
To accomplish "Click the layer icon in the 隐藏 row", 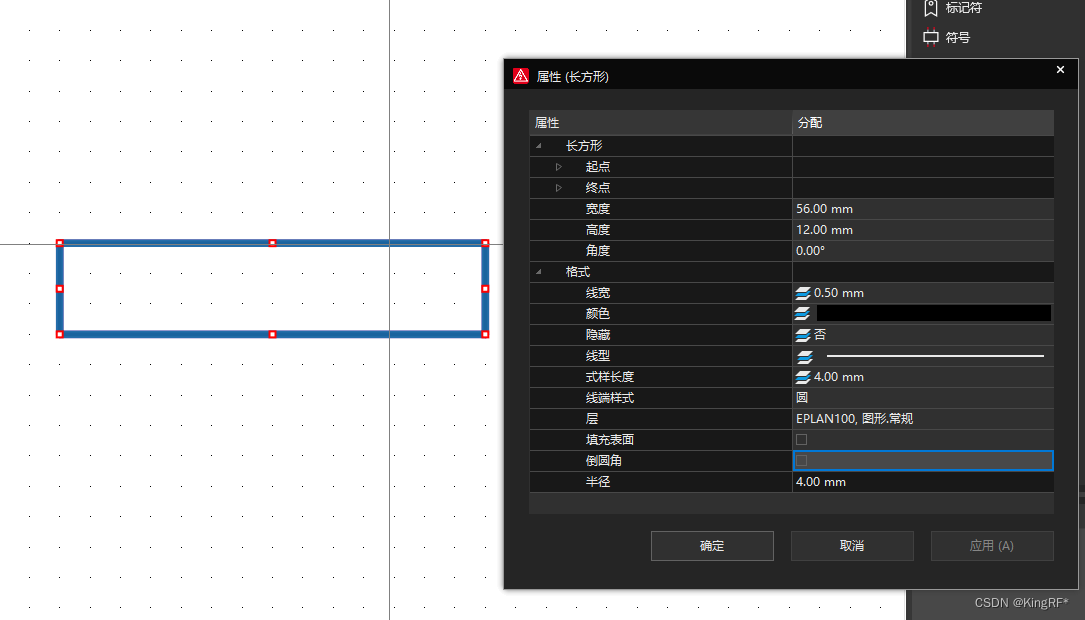I will pos(803,335).
